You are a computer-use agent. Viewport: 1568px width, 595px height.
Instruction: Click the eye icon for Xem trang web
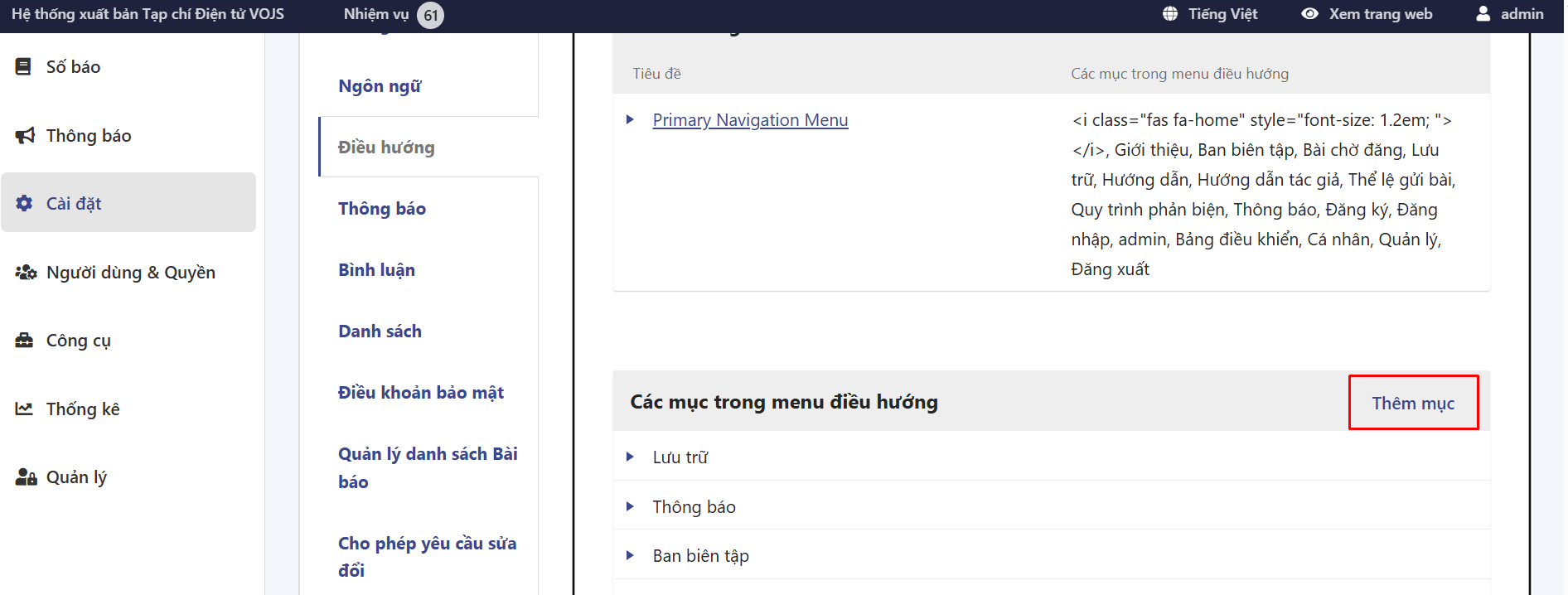tap(1309, 14)
